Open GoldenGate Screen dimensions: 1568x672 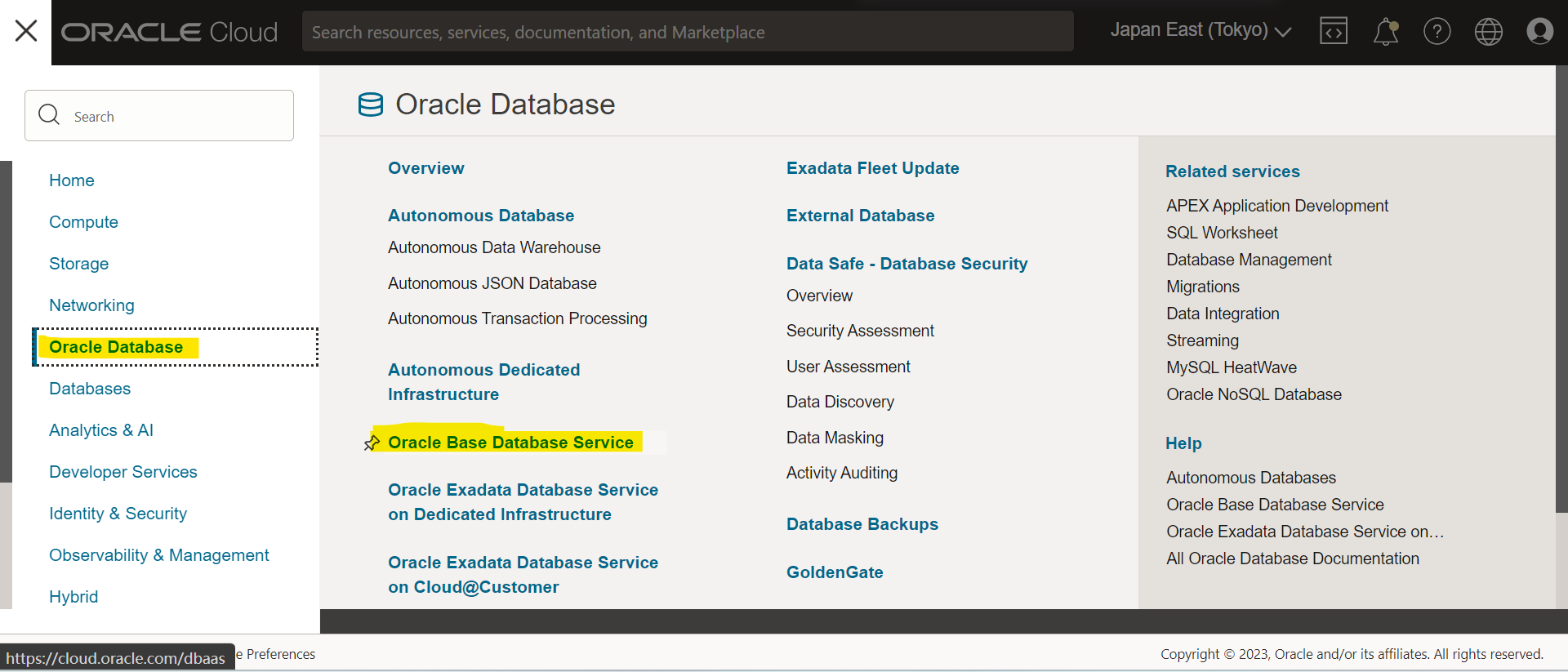point(835,572)
